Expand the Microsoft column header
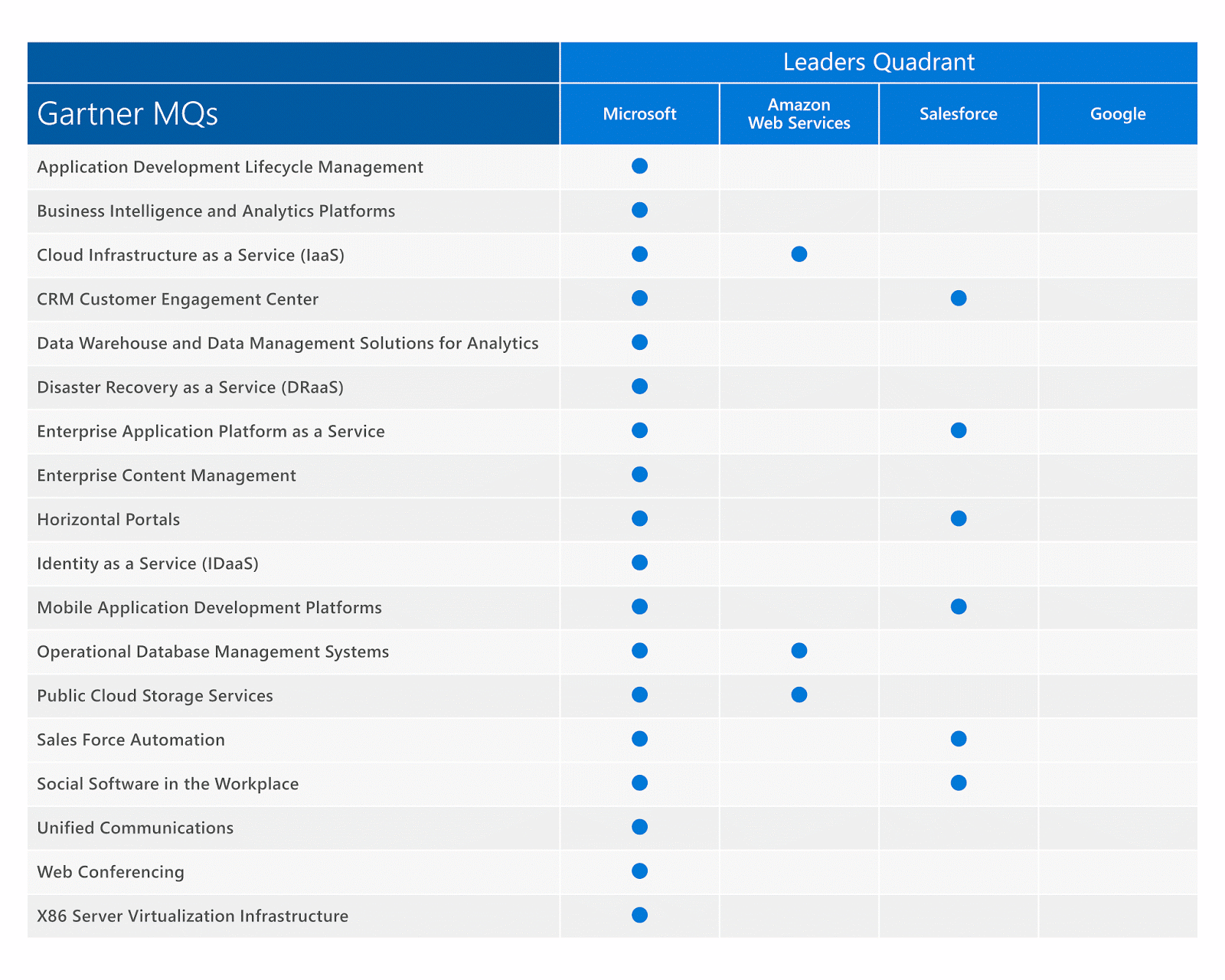1225x980 pixels. [x=639, y=113]
